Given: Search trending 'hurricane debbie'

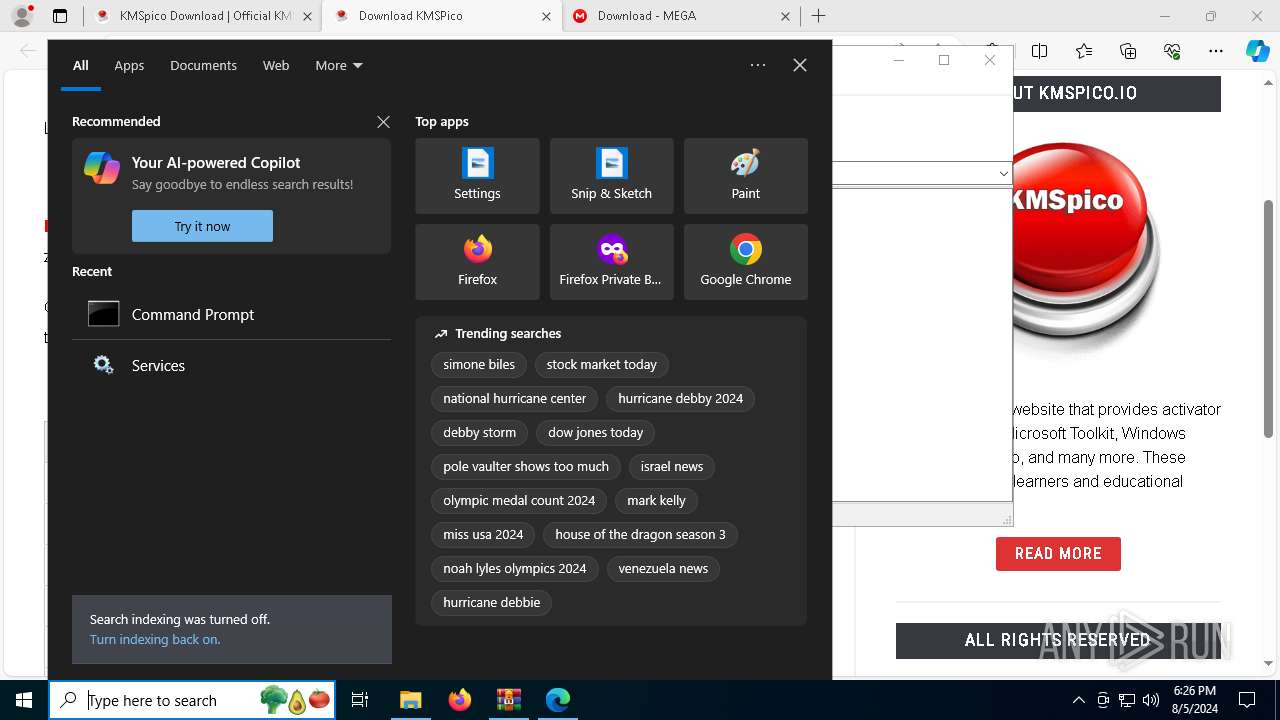Looking at the screenshot, I should pos(492,603).
